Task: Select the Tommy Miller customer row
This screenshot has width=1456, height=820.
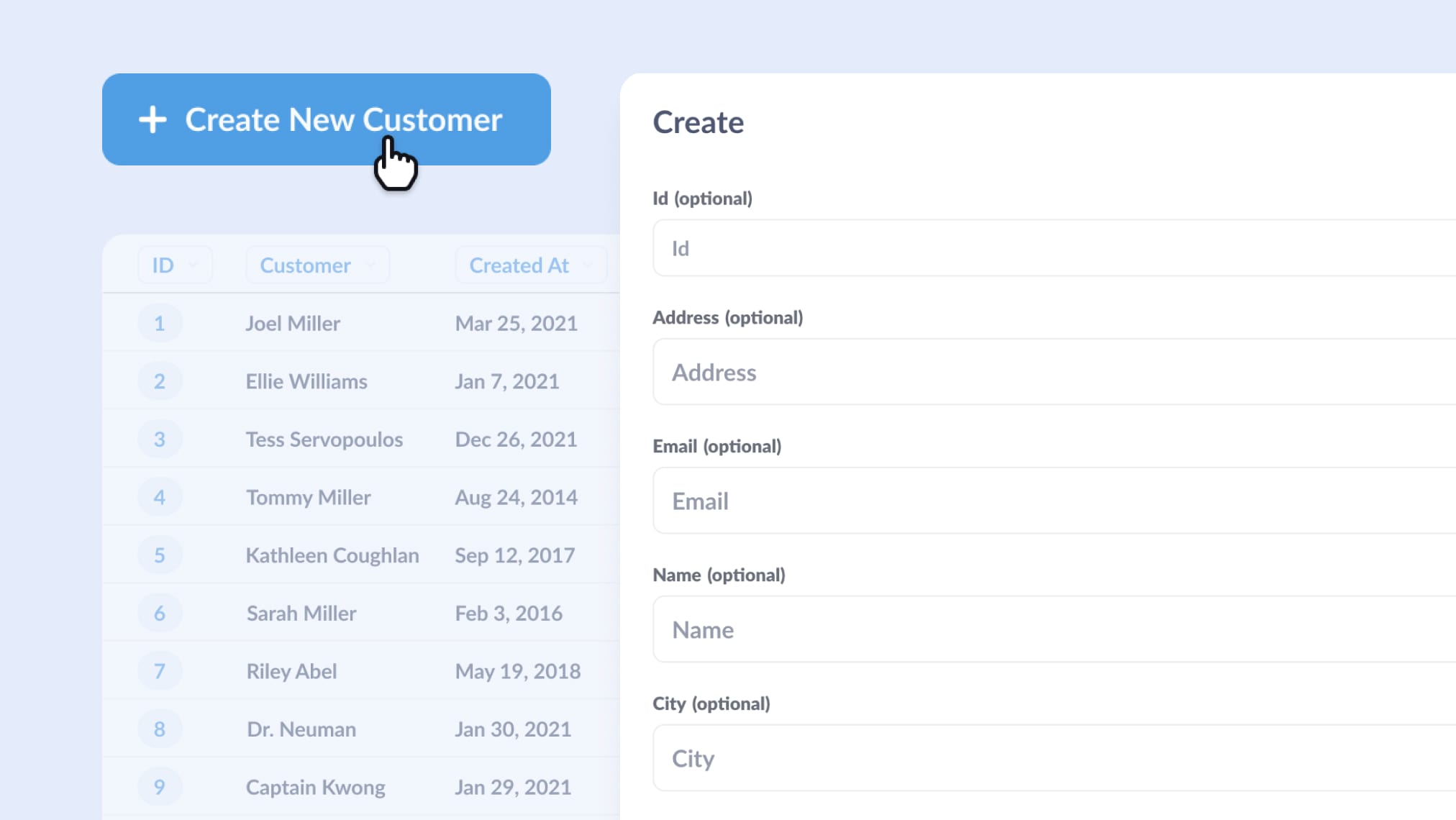Action: pyautogui.click(x=309, y=498)
